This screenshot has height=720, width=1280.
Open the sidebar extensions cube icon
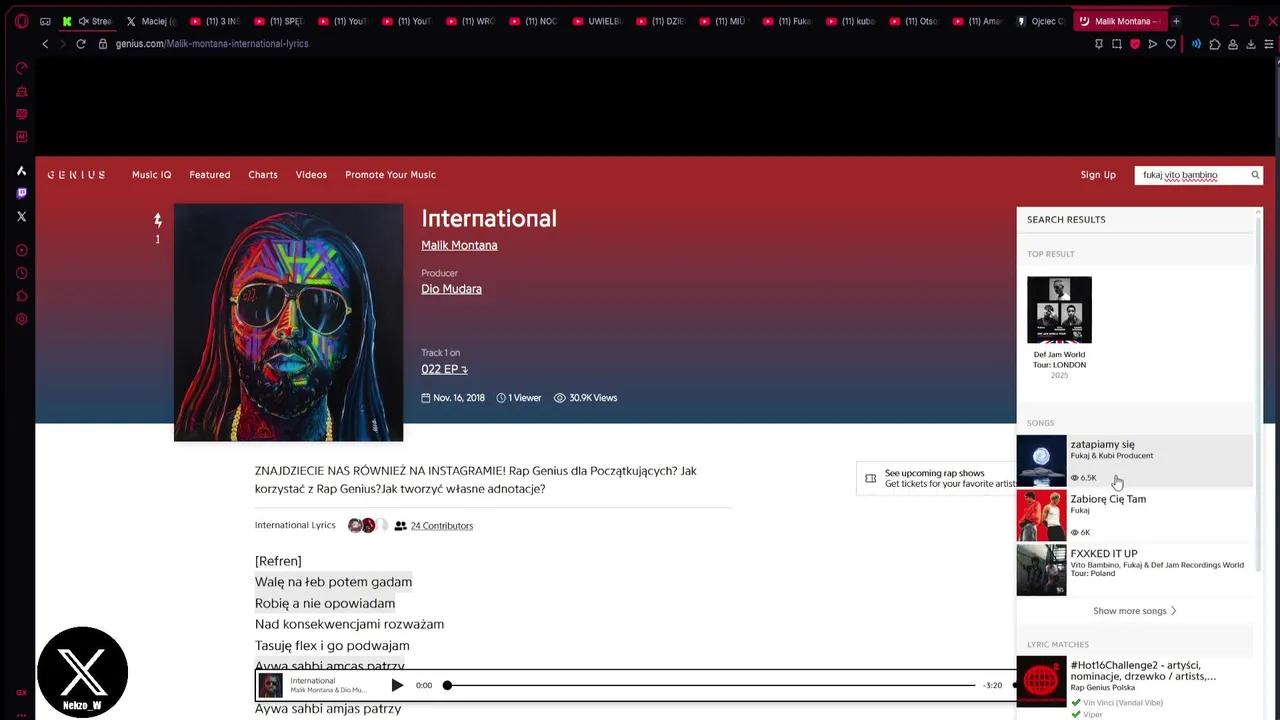pyautogui.click(x=21, y=296)
